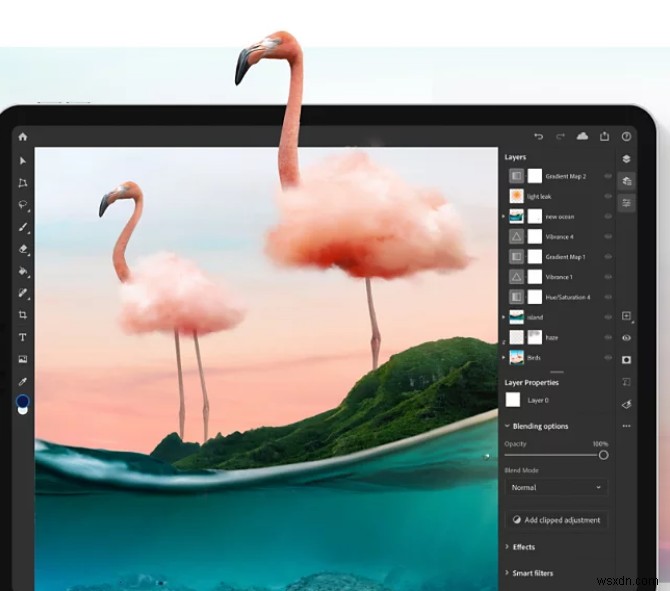The height and width of the screenshot is (591, 670).
Task: Open the Place Image tool
Action: coord(23,359)
